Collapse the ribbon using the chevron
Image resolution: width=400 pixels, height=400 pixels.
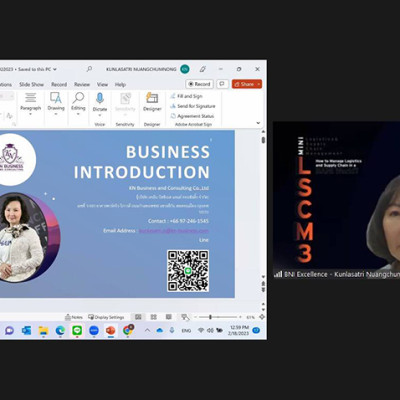258,123
